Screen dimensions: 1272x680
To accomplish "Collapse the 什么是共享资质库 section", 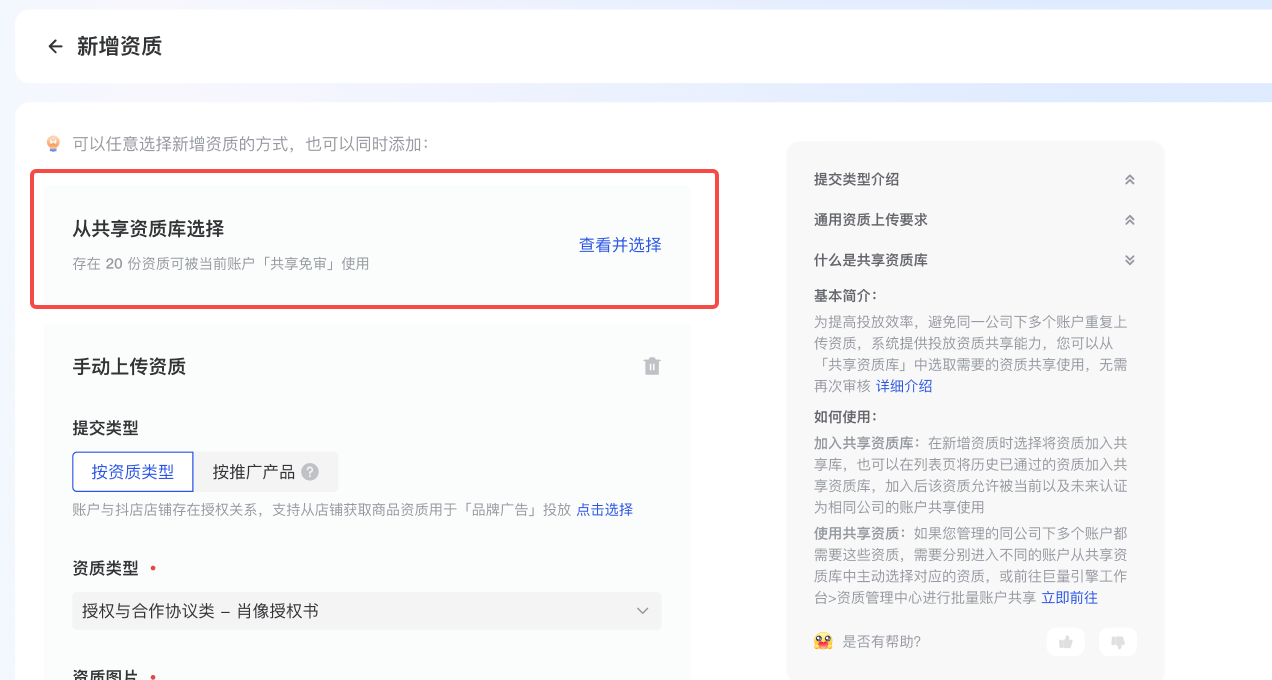I will tap(1129, 260).
